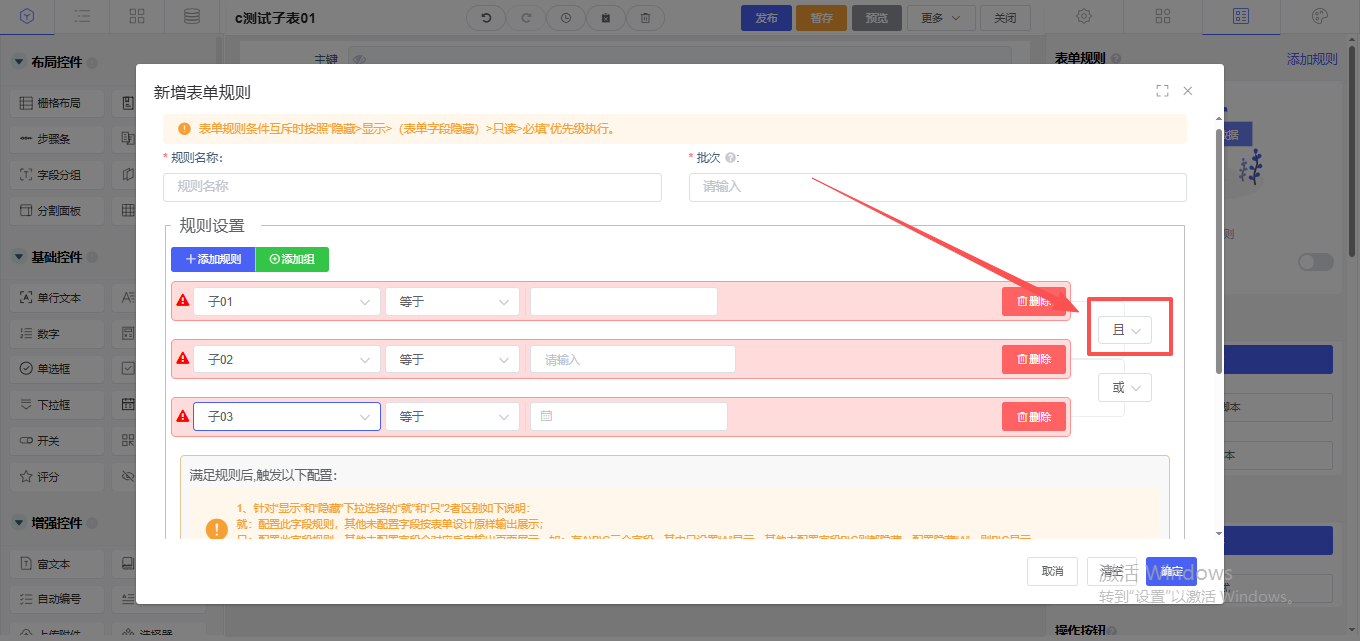Toggle the switch in the right panel
1360x641 pixels.
(x=1315, y=262)
